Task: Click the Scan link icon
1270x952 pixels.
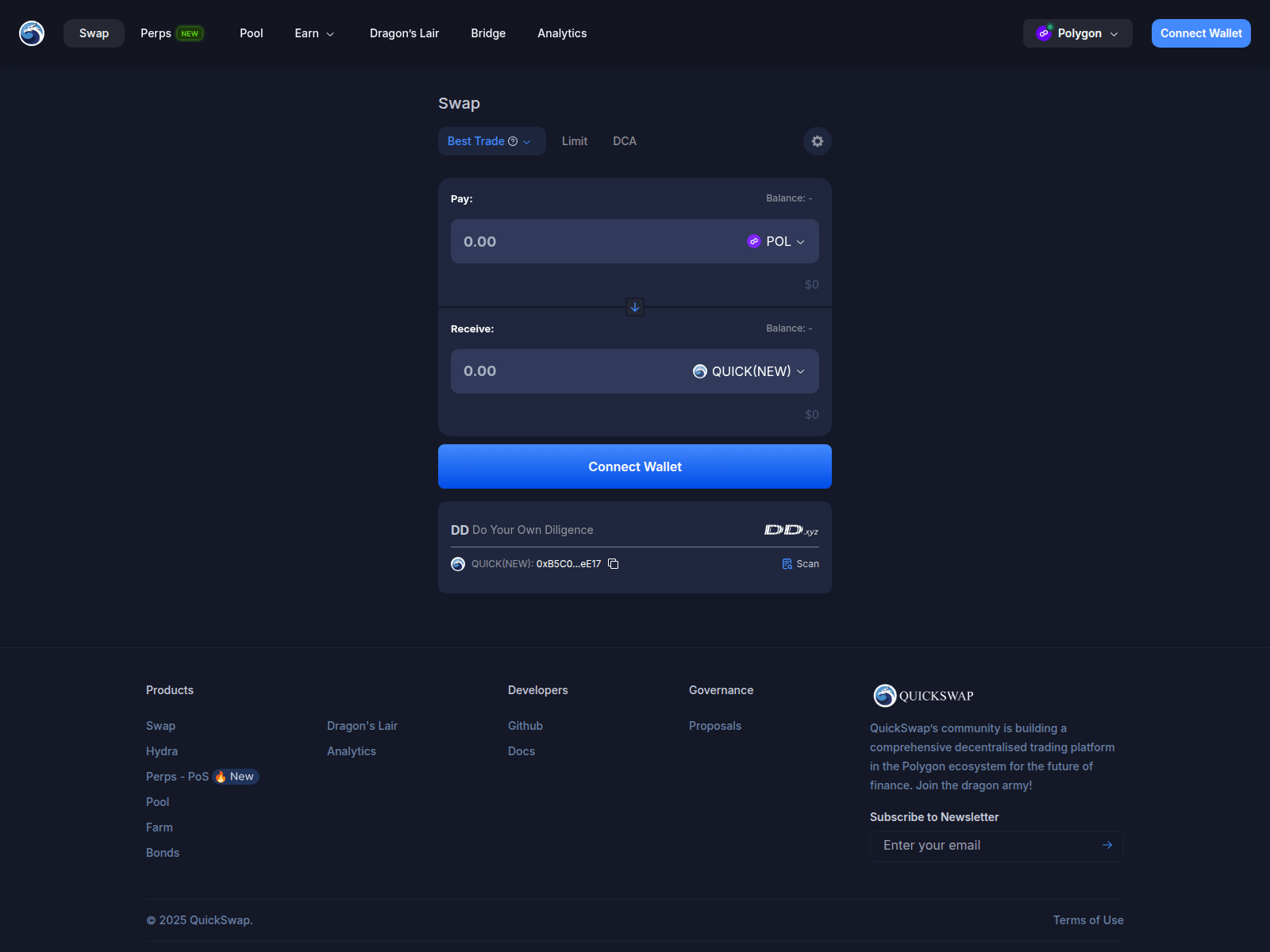Action: [787, 564]
